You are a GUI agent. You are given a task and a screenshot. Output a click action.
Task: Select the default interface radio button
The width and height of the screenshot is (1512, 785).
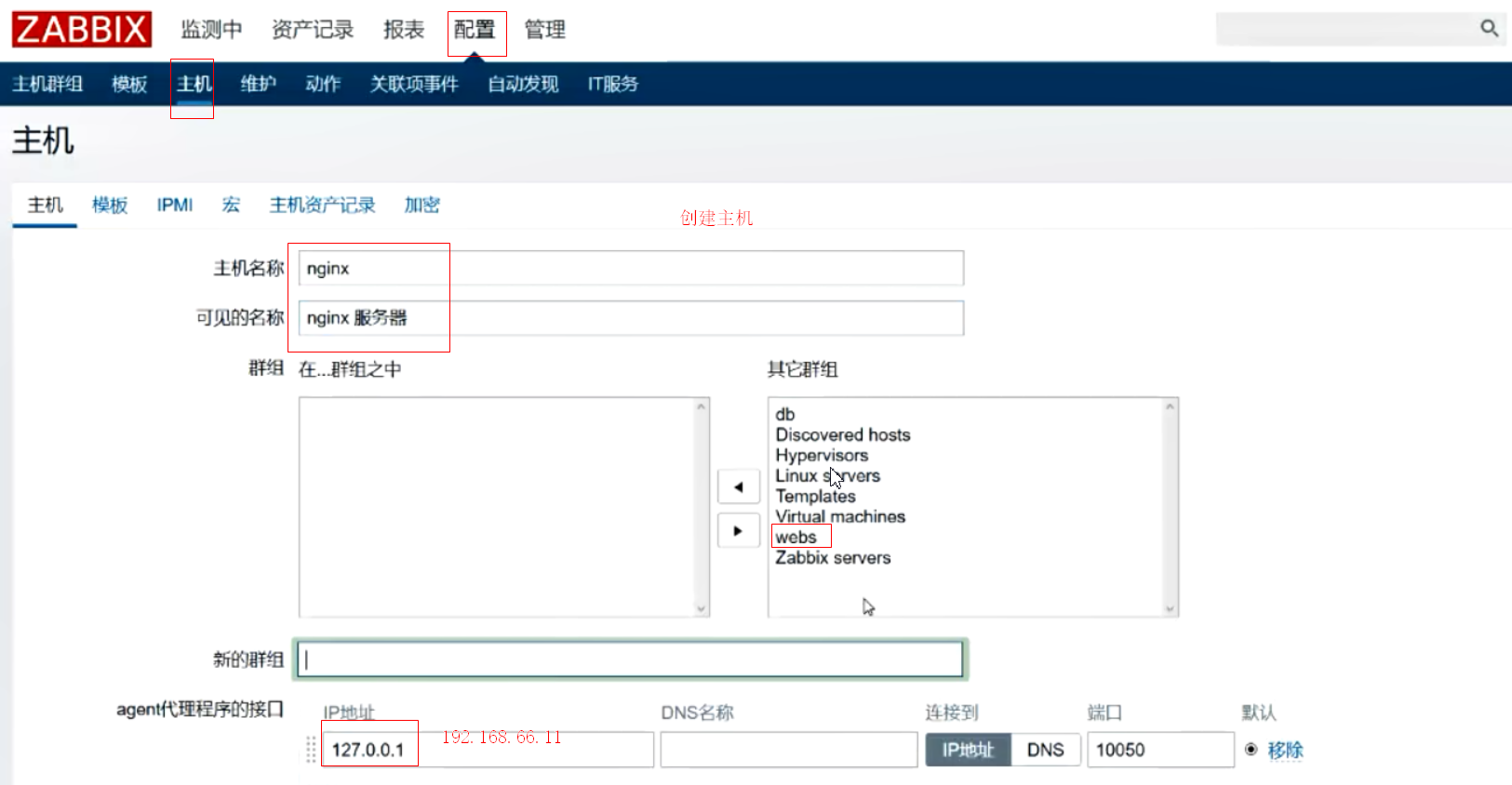tap(1251, 749)
